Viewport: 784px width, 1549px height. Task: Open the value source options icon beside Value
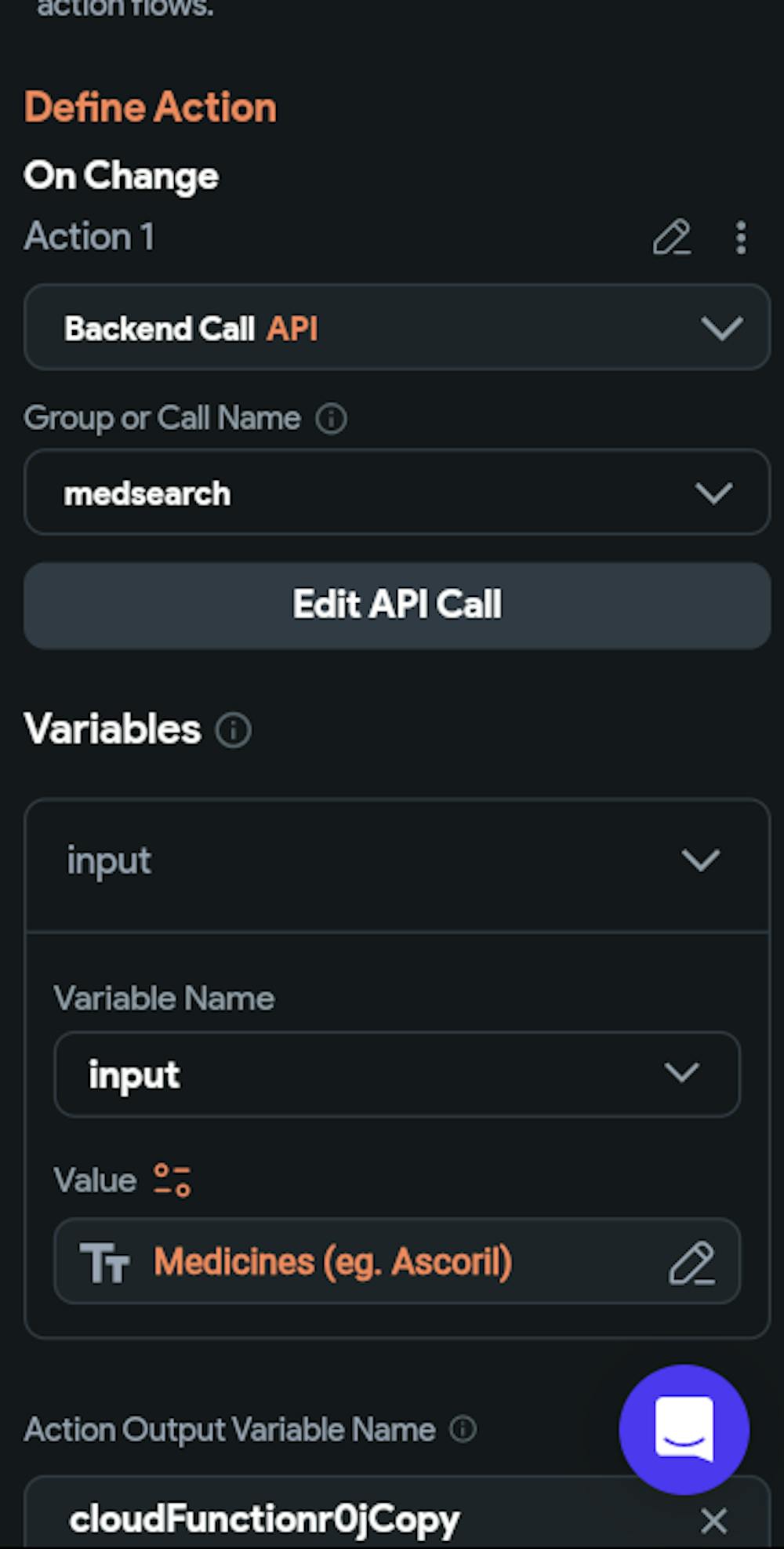(x=172, y=1180)
